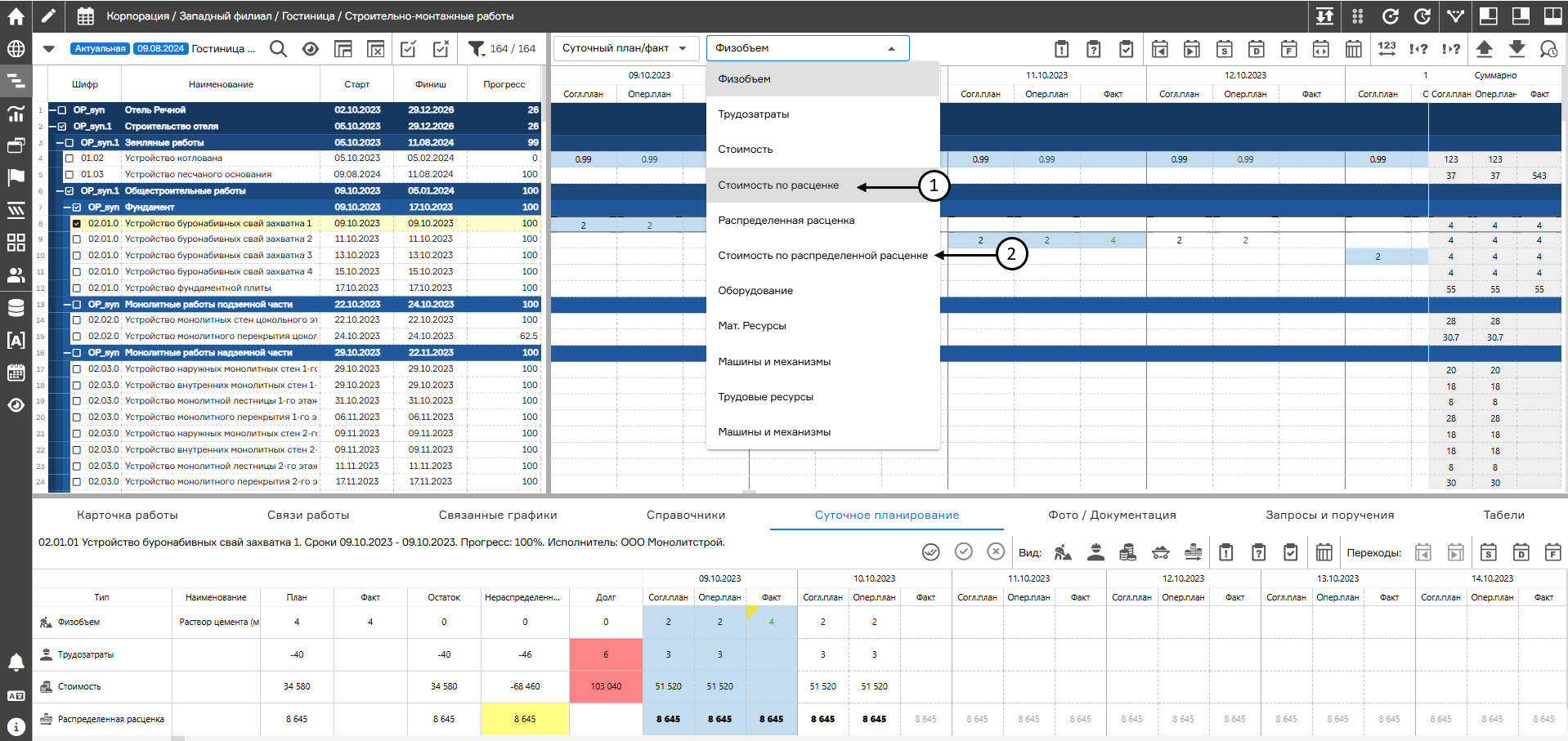Select the wheelbarrow materials view icon
Viewport: 1568px width, 741px height.
point(1160,552)
